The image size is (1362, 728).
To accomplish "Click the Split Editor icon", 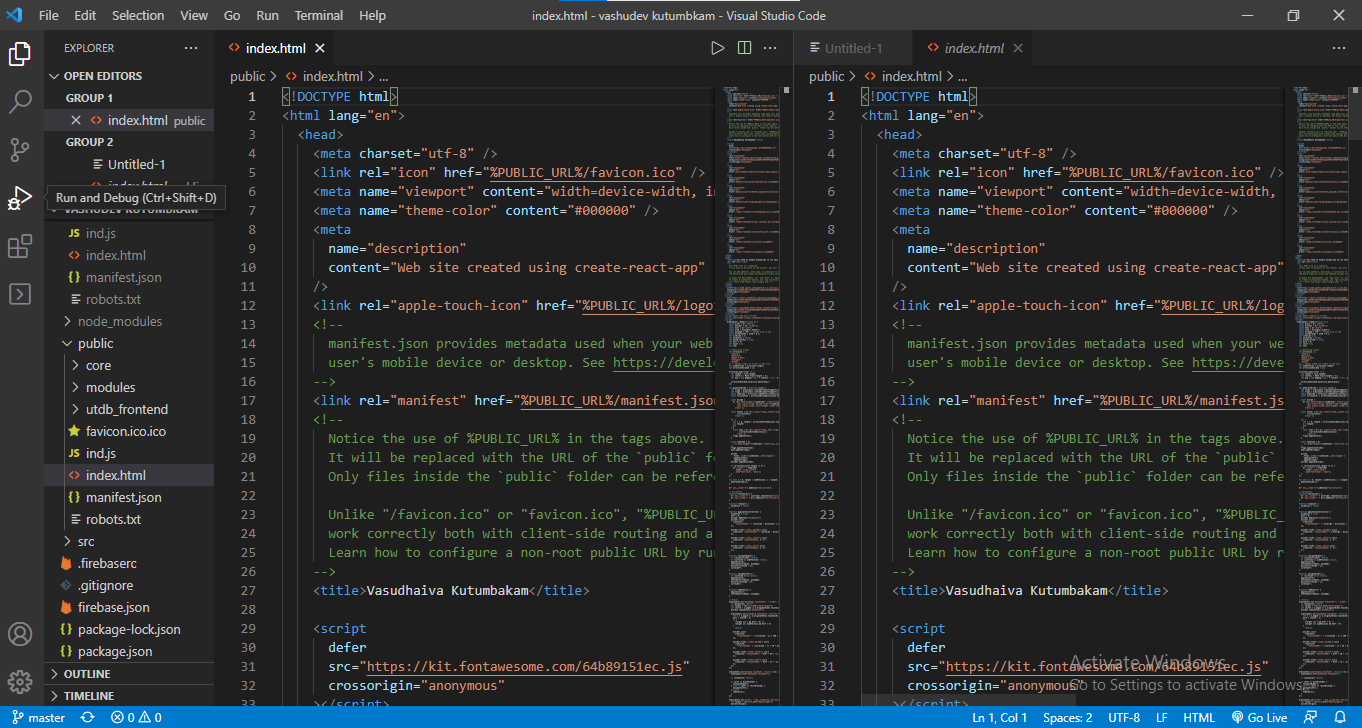I will 744,48.
